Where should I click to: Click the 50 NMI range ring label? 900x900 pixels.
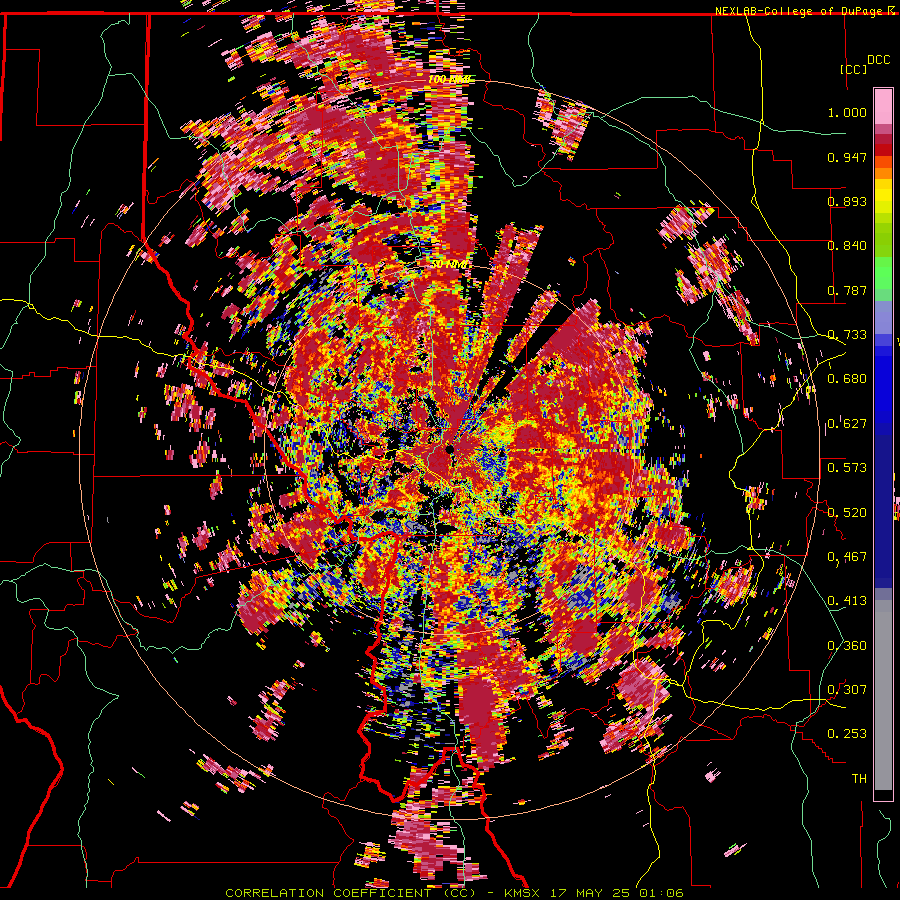pos(450,265)
